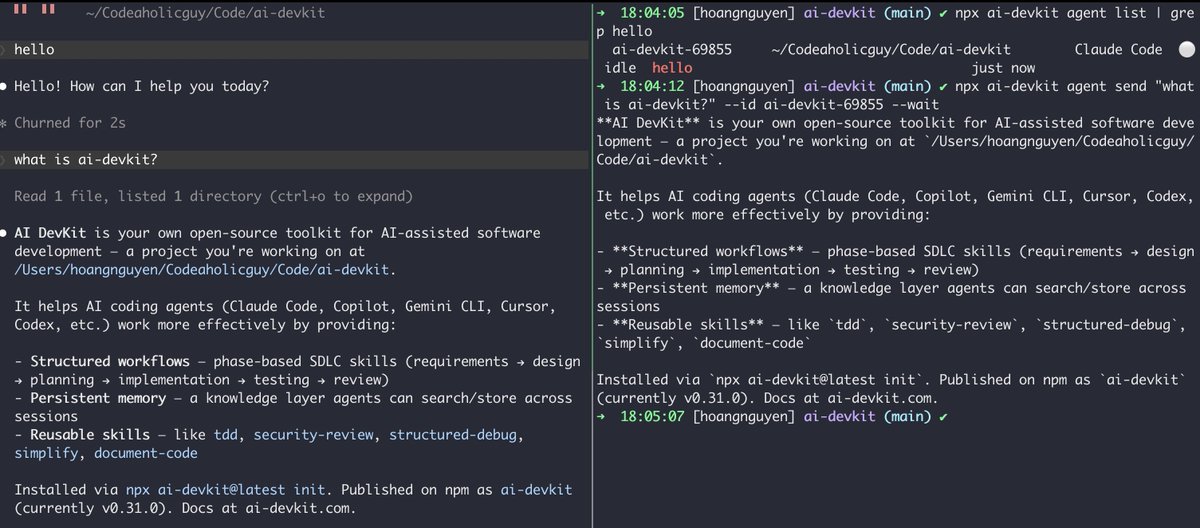The image size is (1200, 528).
Task: Click the green arrow before 18:04:12
Action: tap(600, 86)
